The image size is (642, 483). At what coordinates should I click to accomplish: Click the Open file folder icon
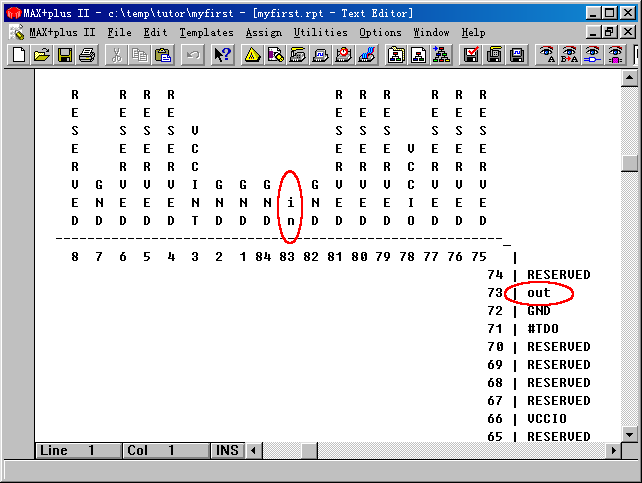point(41,55)
